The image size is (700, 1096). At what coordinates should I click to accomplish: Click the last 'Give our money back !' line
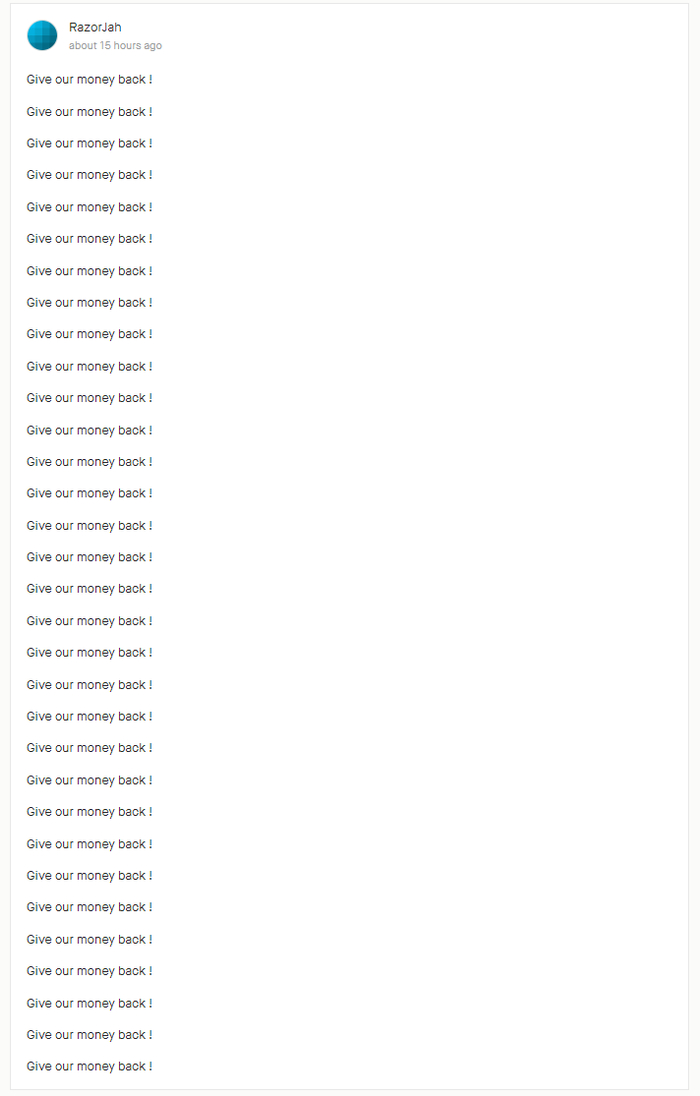[x=90, y=1066]
